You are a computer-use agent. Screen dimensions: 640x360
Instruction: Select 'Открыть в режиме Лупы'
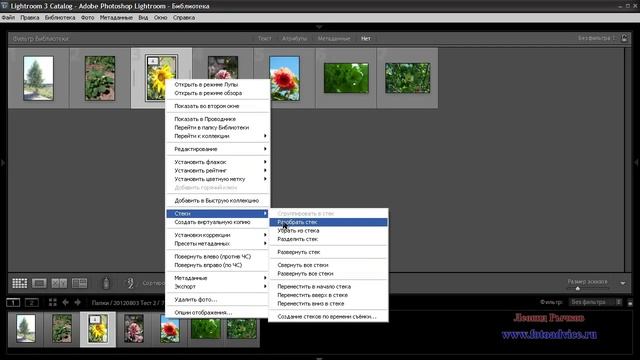218,84
